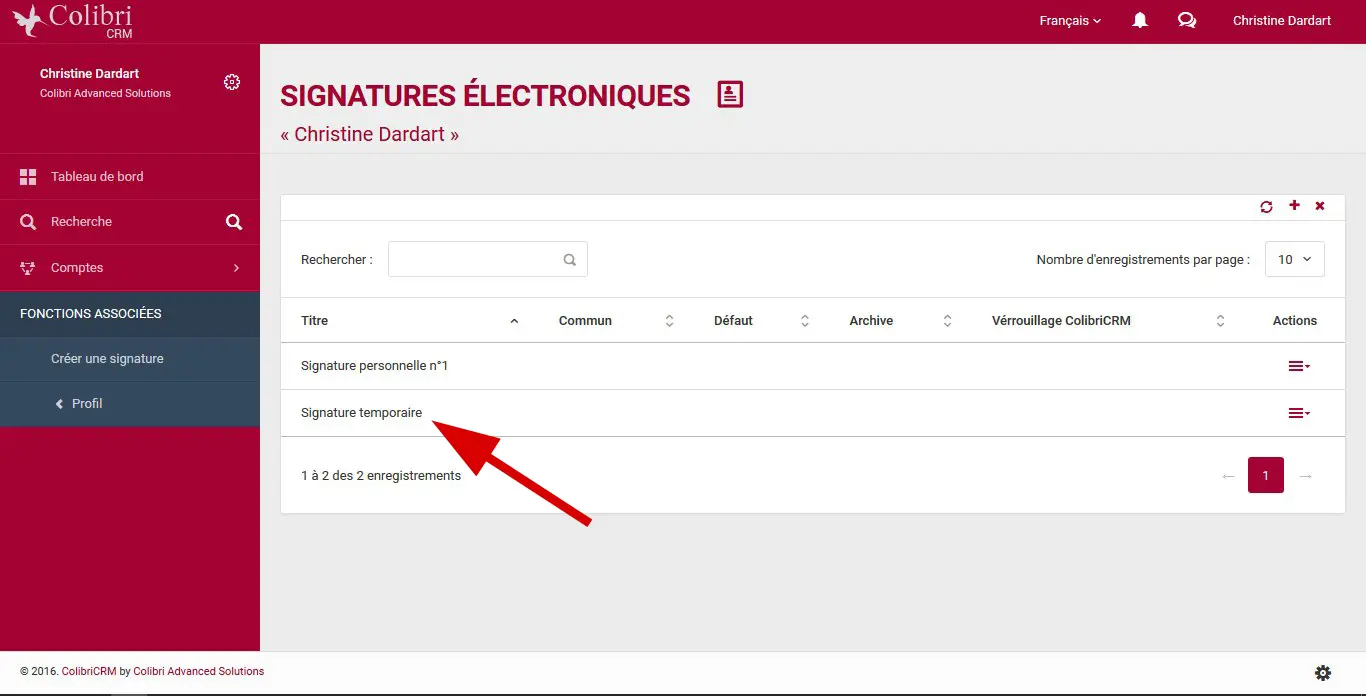The image size is (1366, 696).
Task: Open actions menu for Signature personnelle n°1
Action: point(1299,366)
